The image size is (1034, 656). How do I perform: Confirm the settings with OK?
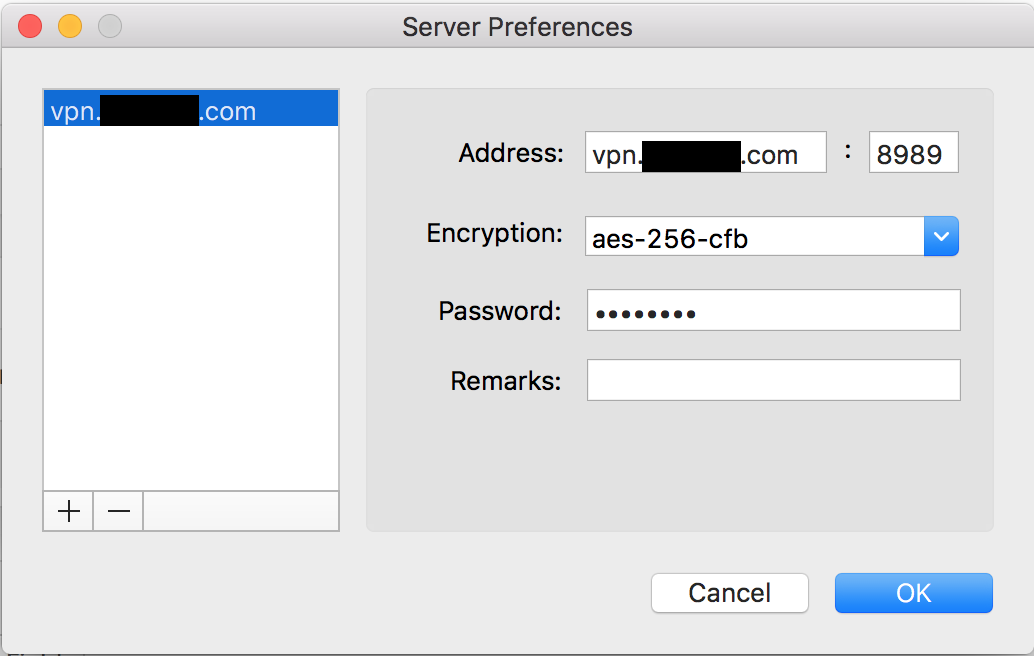[x=913, y=592]
